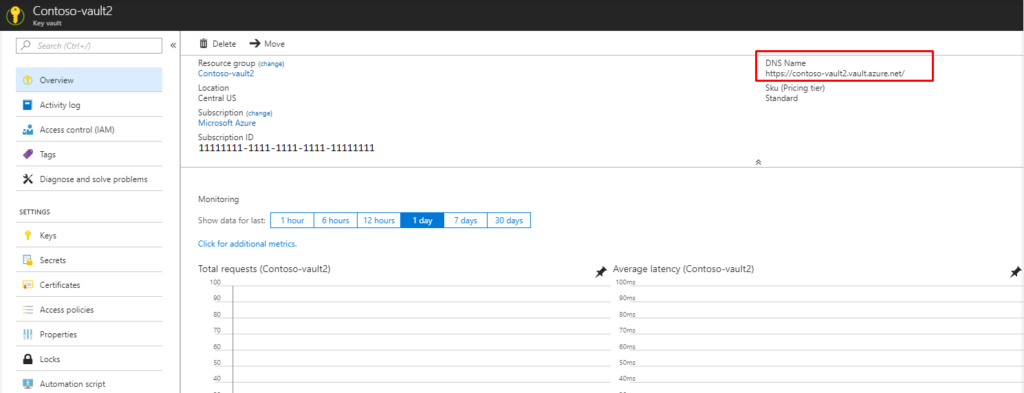
Task: Open the Overview menu item
Action: click(x=89, y=80)
